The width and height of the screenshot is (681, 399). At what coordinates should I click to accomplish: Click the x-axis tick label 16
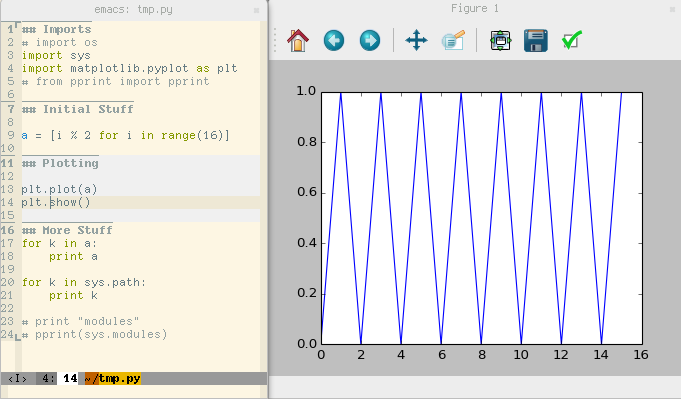click(641, 355)
